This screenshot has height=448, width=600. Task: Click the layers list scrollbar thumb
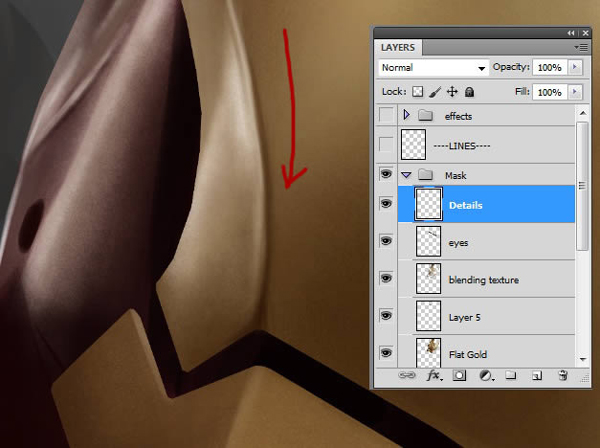(582, 186)
